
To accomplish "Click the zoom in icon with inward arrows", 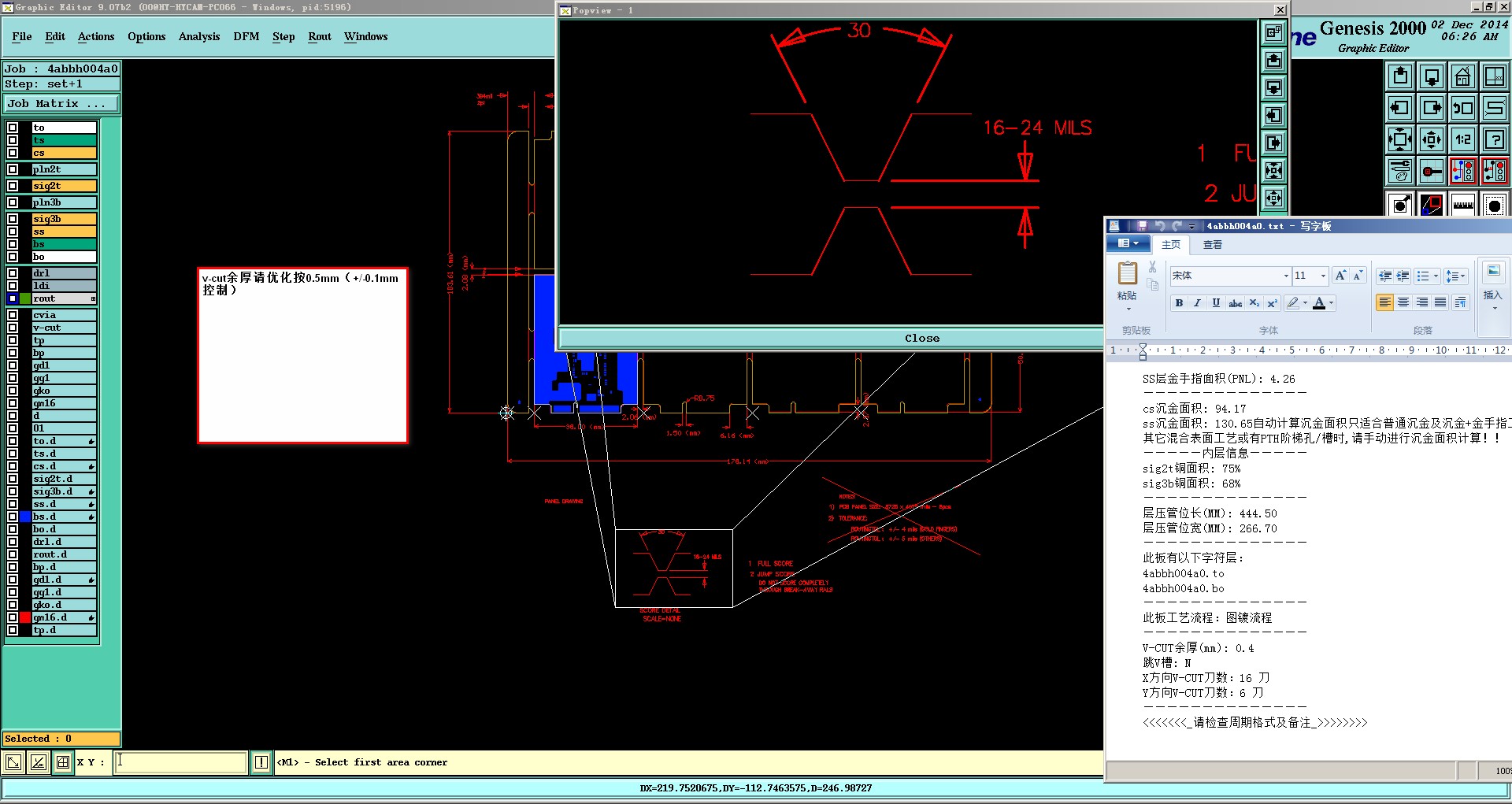I will coord(1400,139).
